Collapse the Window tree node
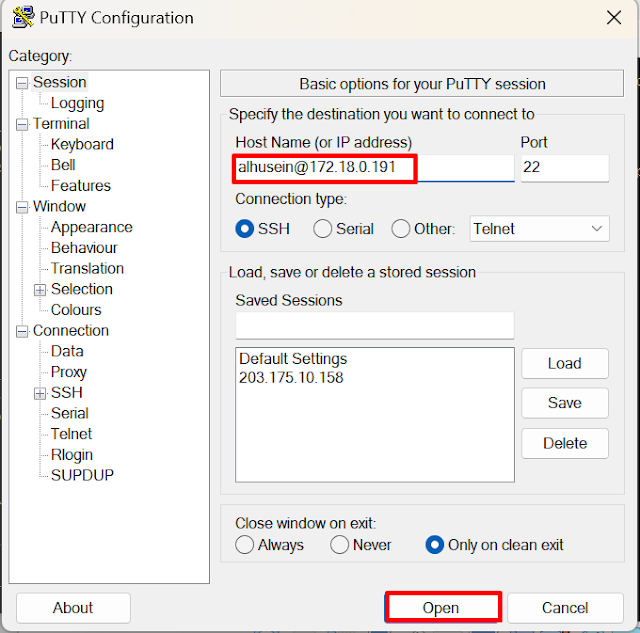The width and height of the screenshot is (640, 633). [x=22, y=207]
